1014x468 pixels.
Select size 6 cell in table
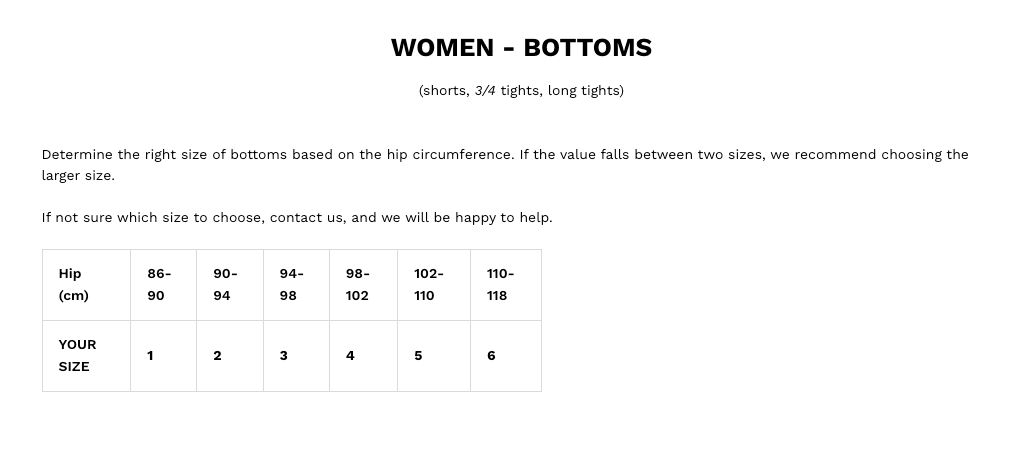point(506,356)
